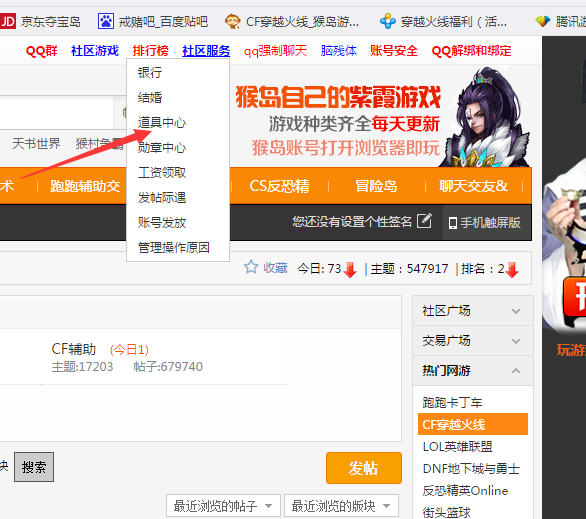Click the 搜索 button
Screen dimensions: 586x519
pyautogui.click(x=34, y=467)
